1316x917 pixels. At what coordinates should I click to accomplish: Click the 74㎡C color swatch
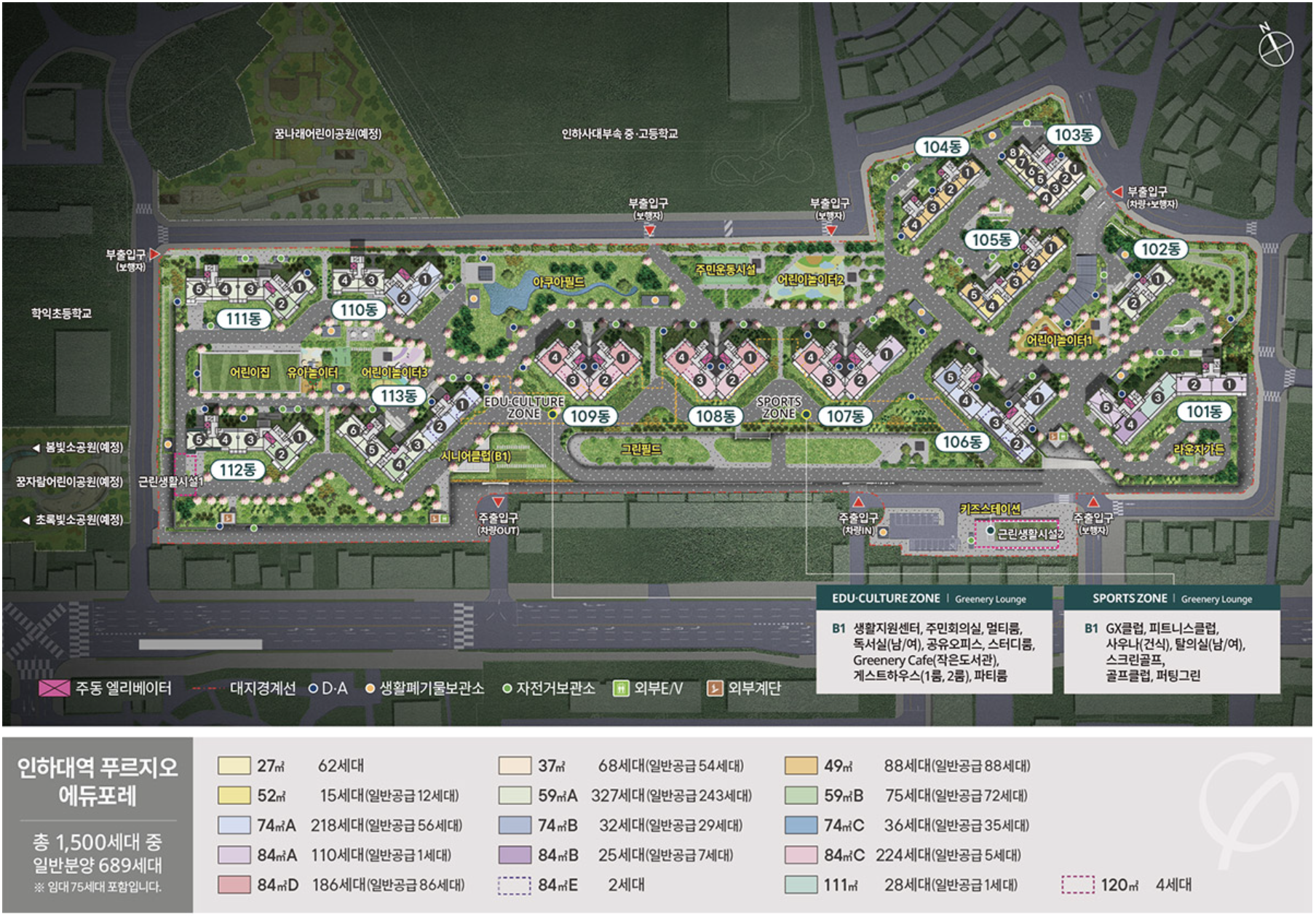pos(801,825)
